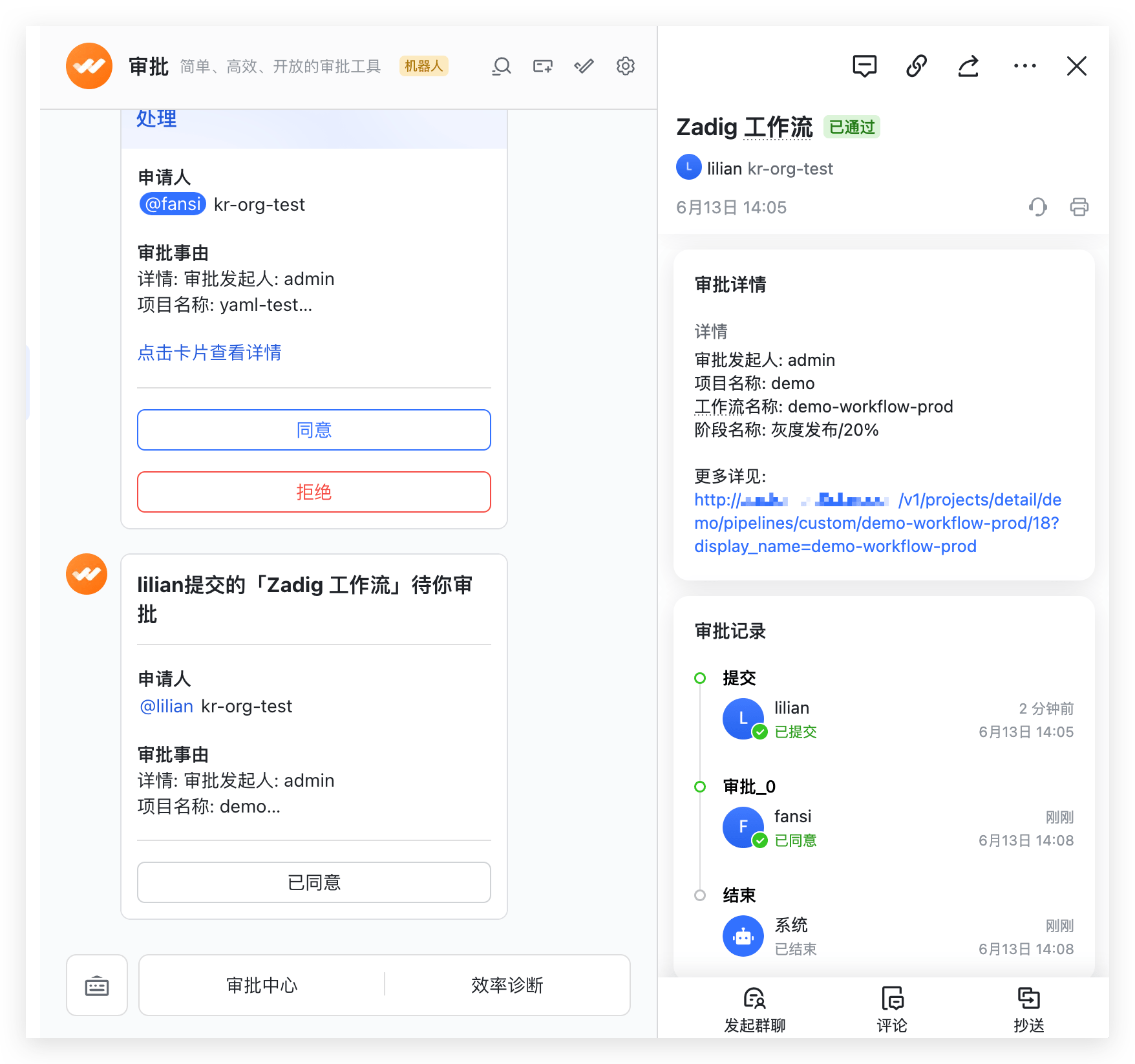
Task: Open the demo-workflow-prod pipeline URL
Action: (x=877, y=523)
